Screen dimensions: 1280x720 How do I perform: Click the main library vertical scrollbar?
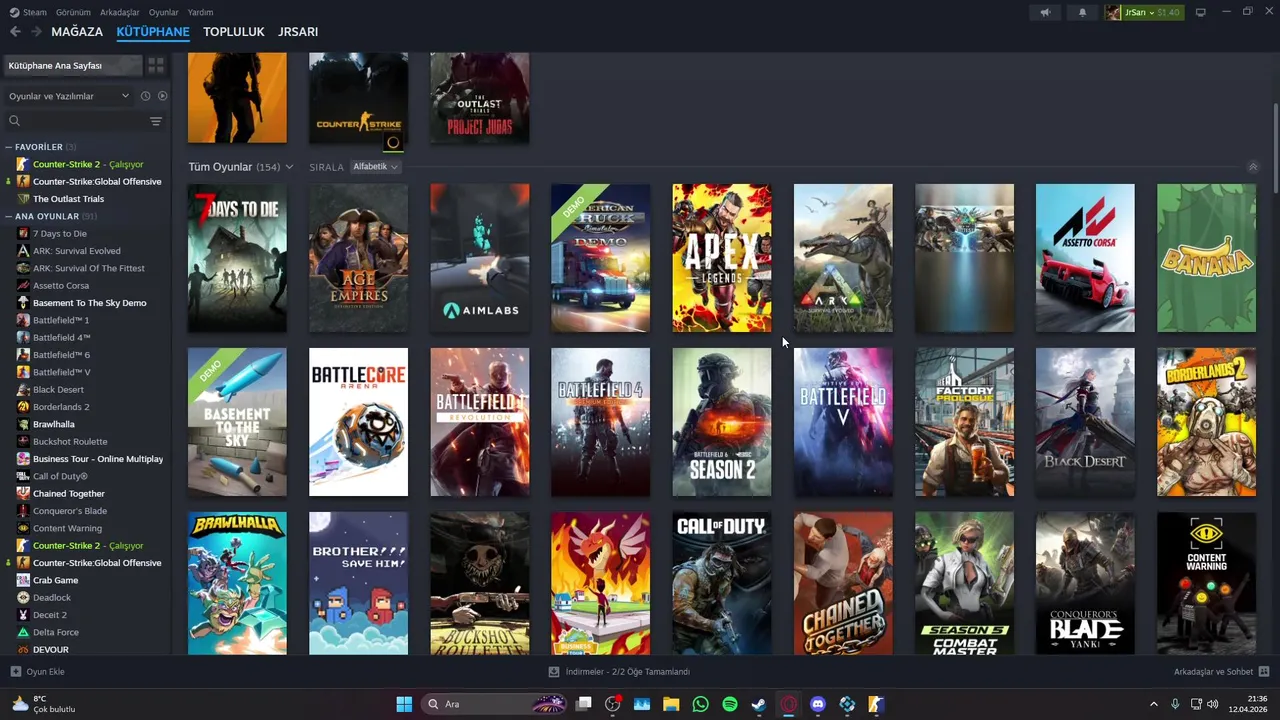point(1275,150)
